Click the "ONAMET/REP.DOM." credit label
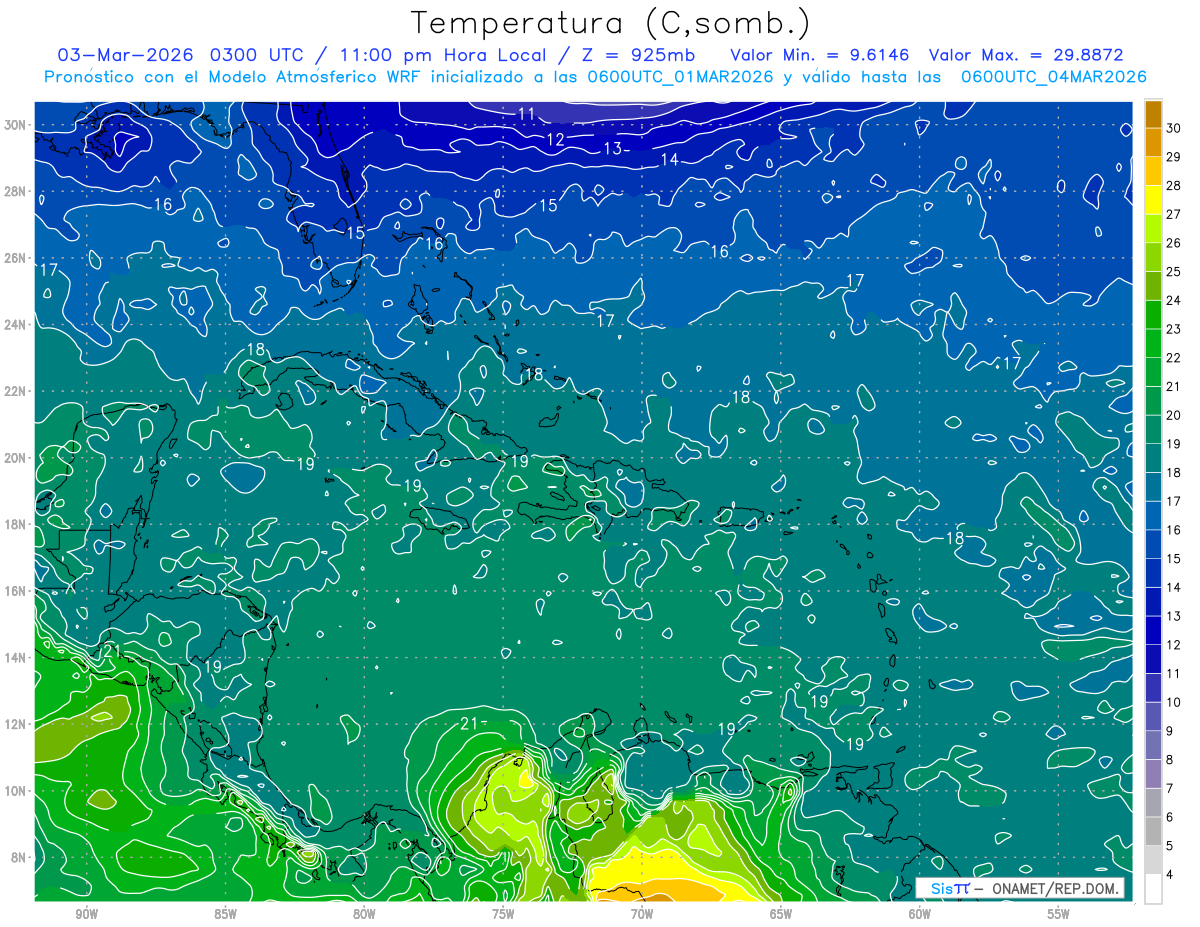 tap(1056, 889)
